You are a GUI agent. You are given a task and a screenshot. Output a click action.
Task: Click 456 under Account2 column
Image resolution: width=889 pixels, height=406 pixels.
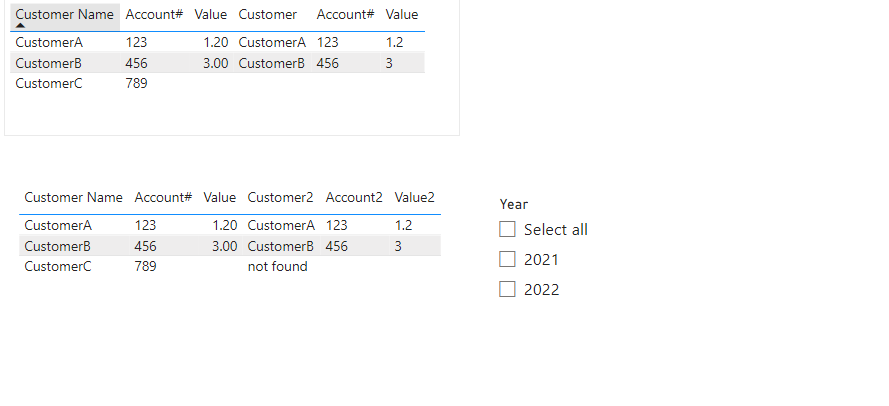coord(336,246)
